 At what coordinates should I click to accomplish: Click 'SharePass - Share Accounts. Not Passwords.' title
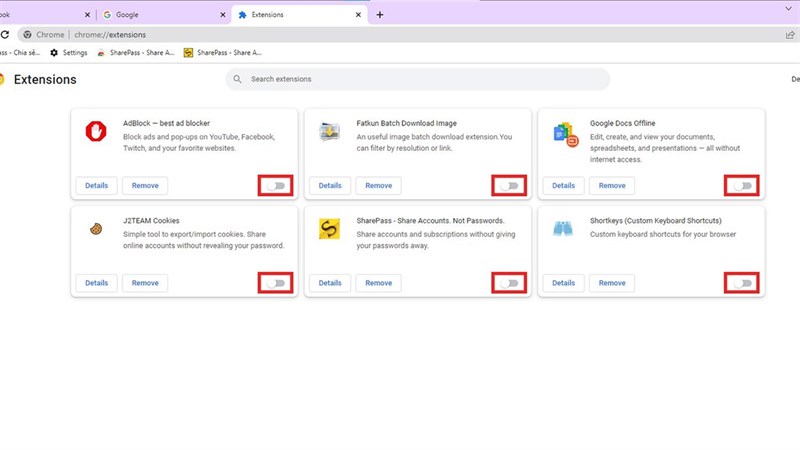(x=430, y=221)
